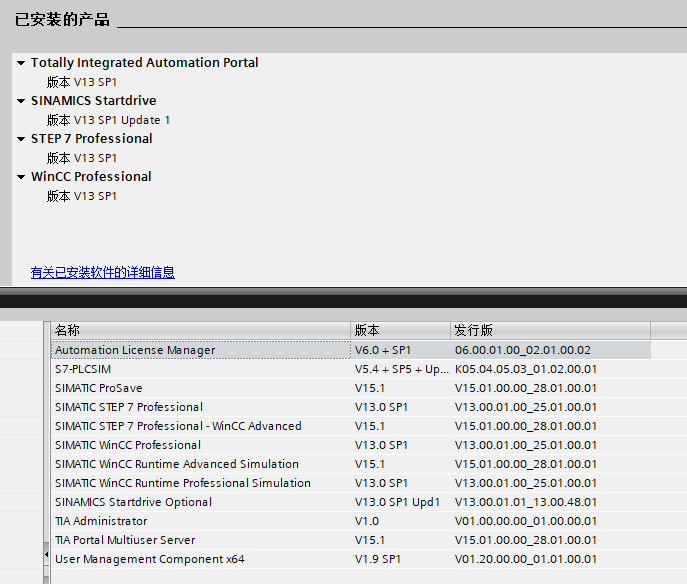Screen dimensions: 687x584
Task: Collapse the WinCC Professional product entry
Action: click(x=21, y=177)
